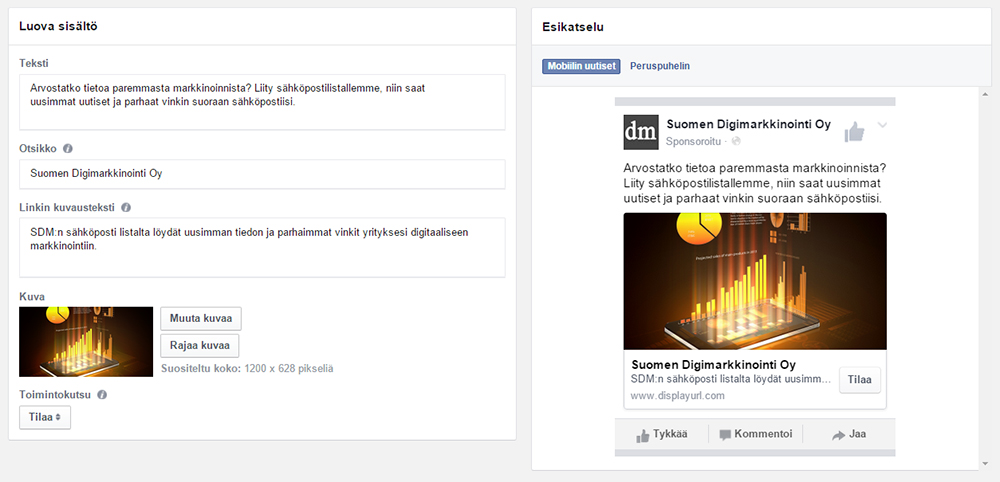Screen dimensions: 1000x482
Task: Click the Linkin kuvausteksti text area
Action: (262, 247)
